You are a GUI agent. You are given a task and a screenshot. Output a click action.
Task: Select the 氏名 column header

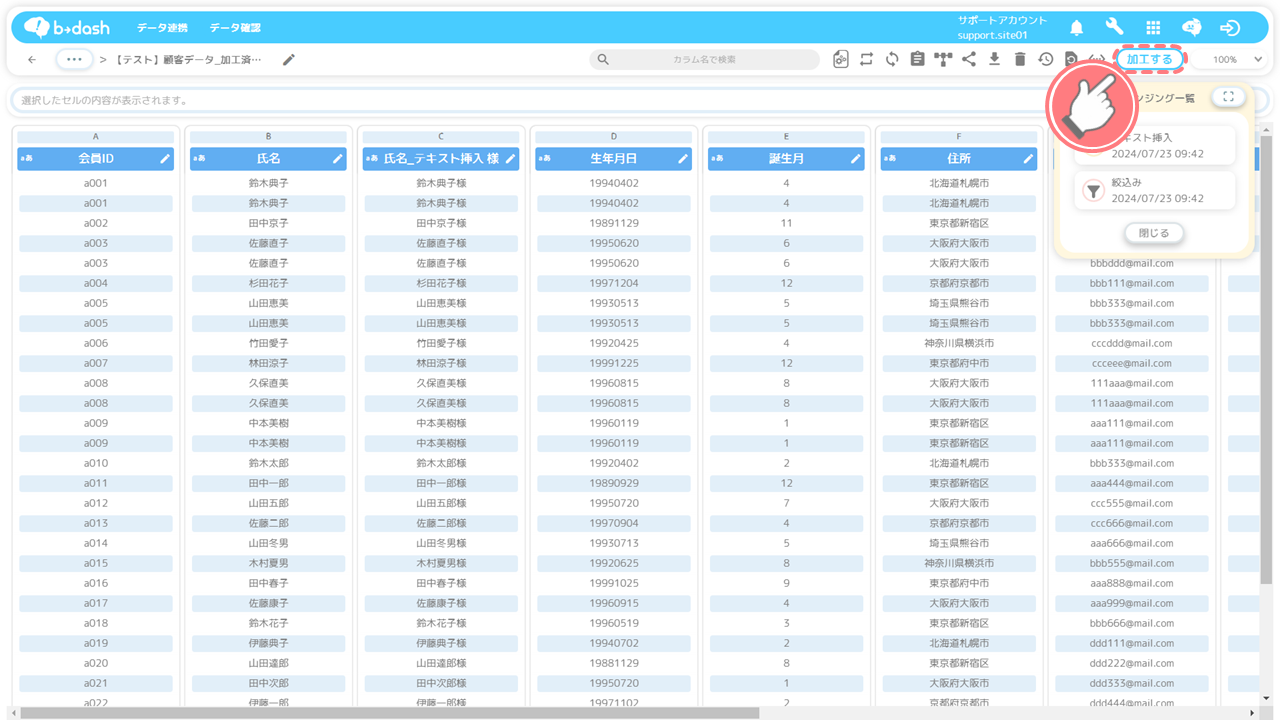[x=268, y=158]
